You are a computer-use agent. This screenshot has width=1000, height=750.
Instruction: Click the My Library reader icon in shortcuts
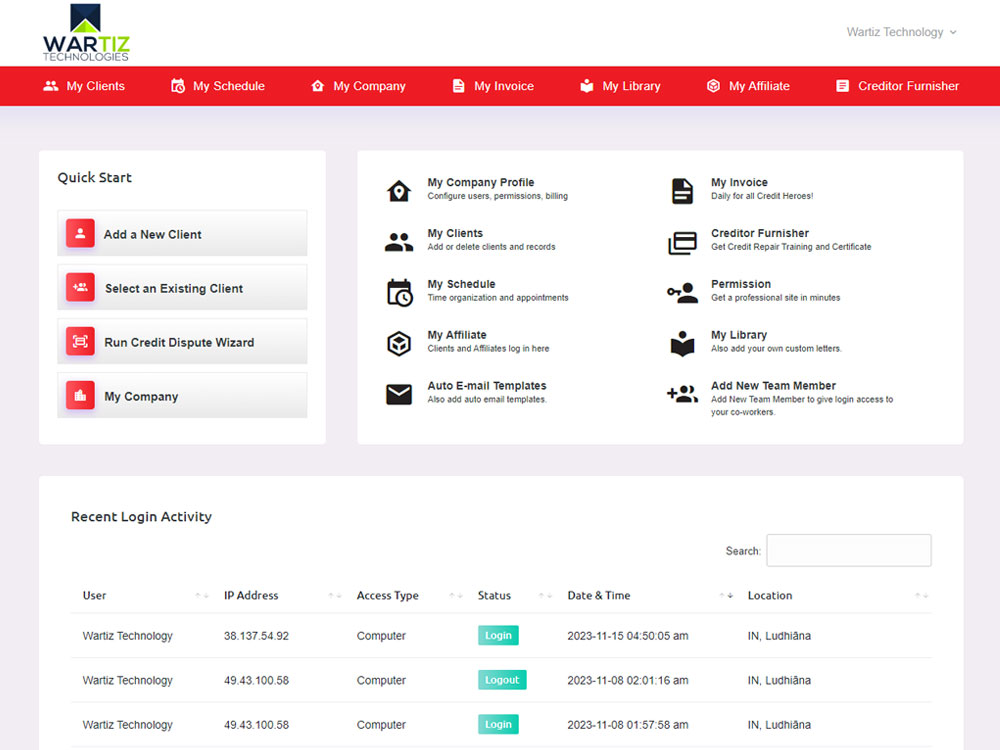pos(682,344)
